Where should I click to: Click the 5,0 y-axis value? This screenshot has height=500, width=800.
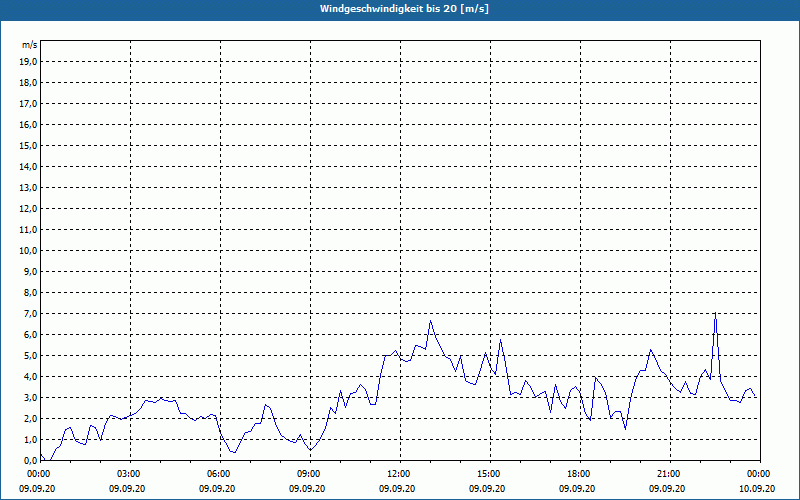(30, 356)
